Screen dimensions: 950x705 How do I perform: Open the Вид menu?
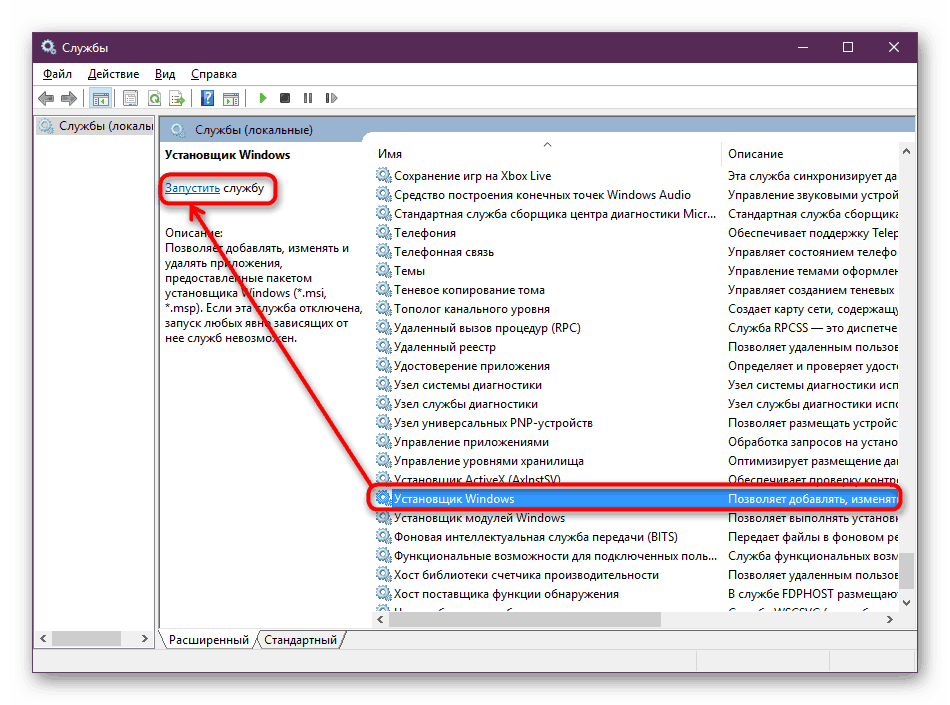(165, 74)
